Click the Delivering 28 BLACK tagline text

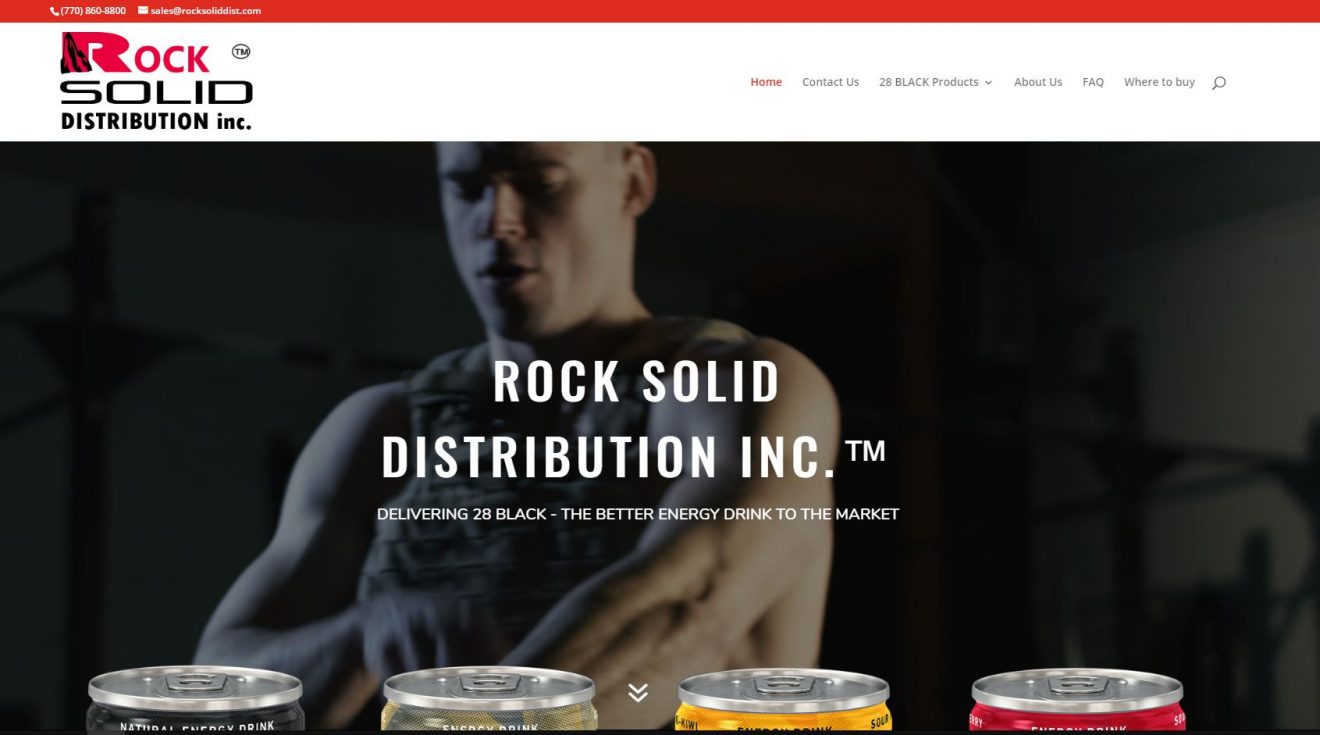pos(638,514)
